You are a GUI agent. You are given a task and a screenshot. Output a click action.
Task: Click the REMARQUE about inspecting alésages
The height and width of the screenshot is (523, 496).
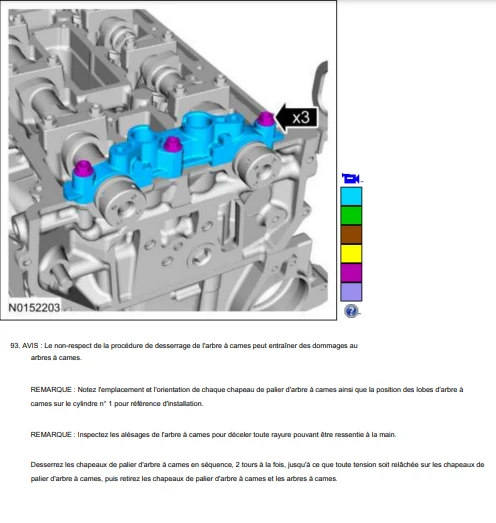(213, 435)
